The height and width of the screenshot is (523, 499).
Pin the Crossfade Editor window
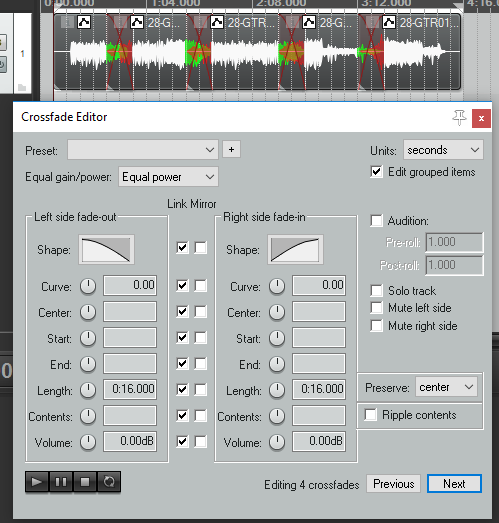(459, 118)
